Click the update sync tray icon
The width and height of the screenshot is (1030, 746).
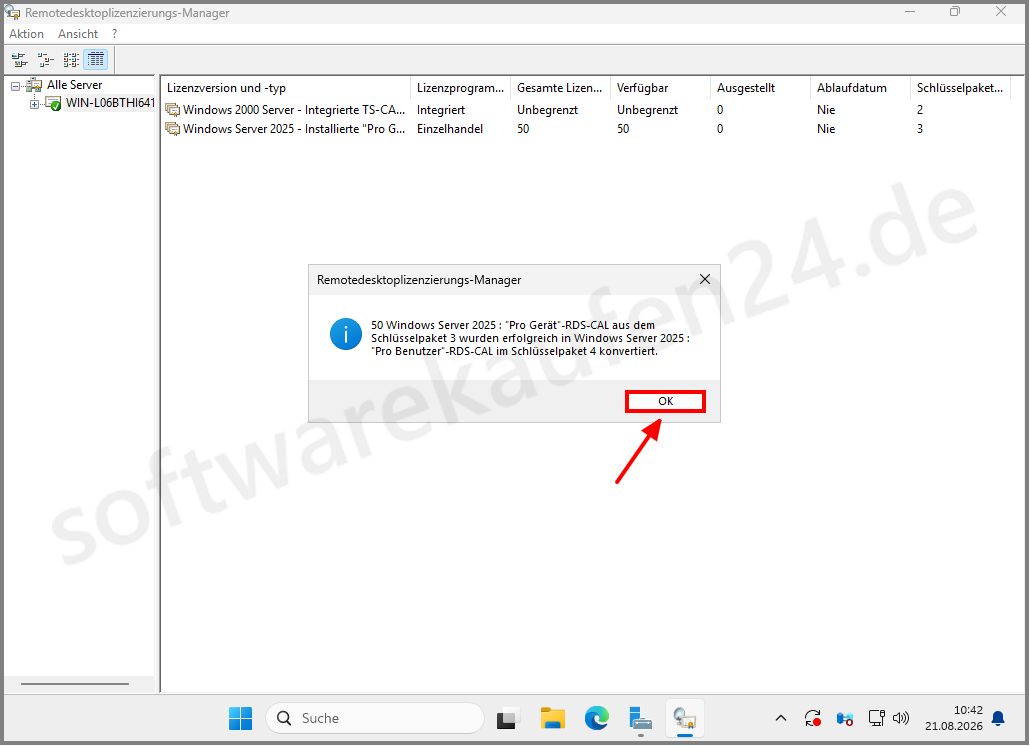(813, 718)
